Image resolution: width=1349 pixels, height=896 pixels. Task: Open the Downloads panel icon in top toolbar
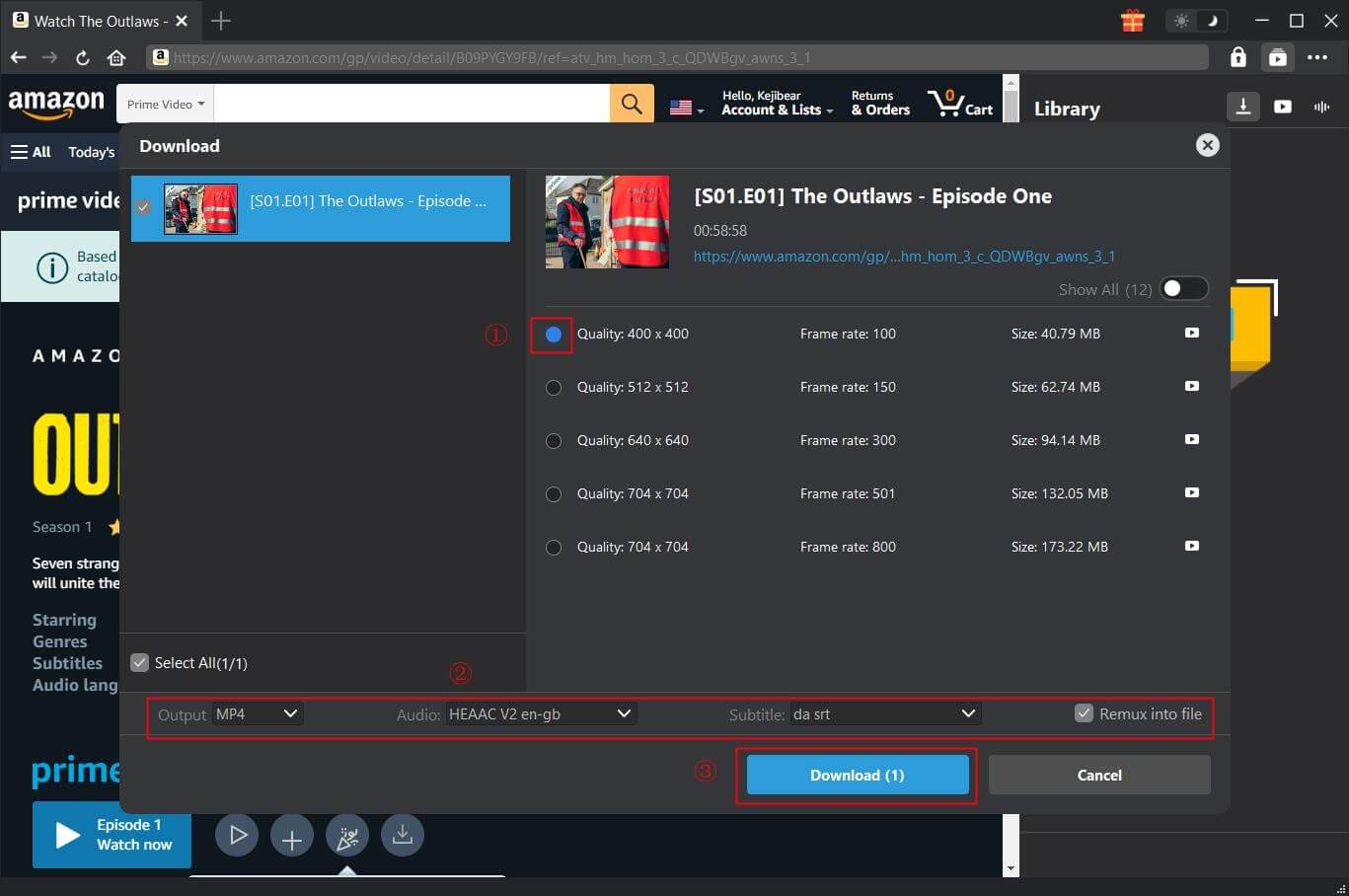pos(1242,107)
